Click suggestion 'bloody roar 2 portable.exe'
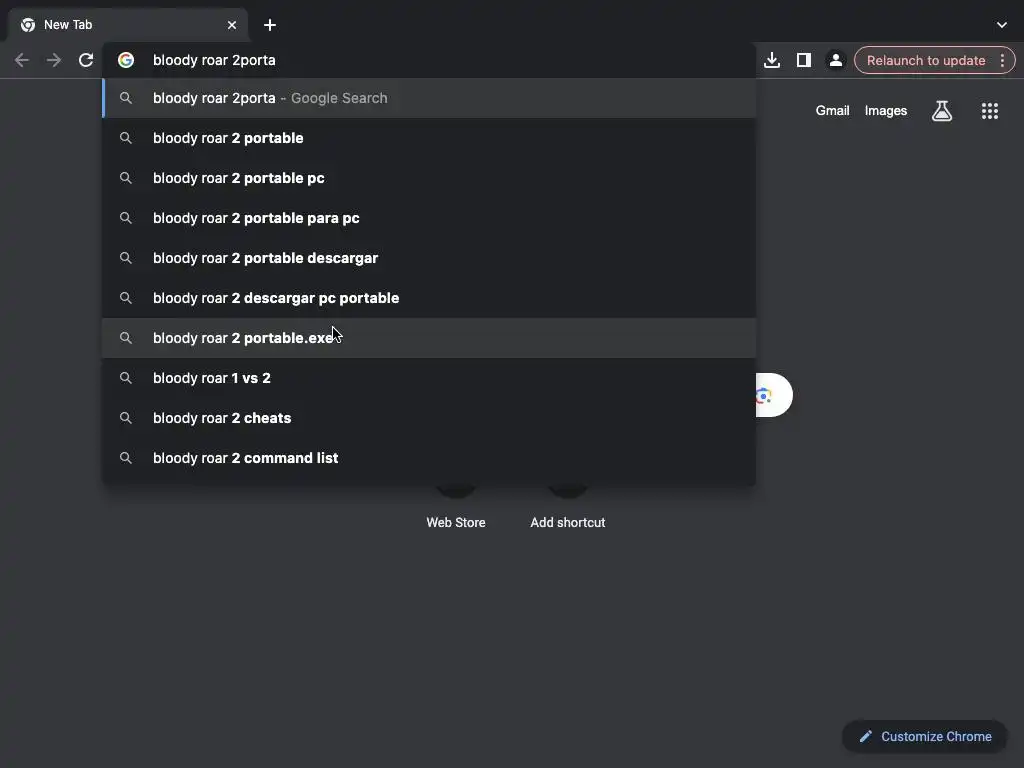 [x=429, y=338]
